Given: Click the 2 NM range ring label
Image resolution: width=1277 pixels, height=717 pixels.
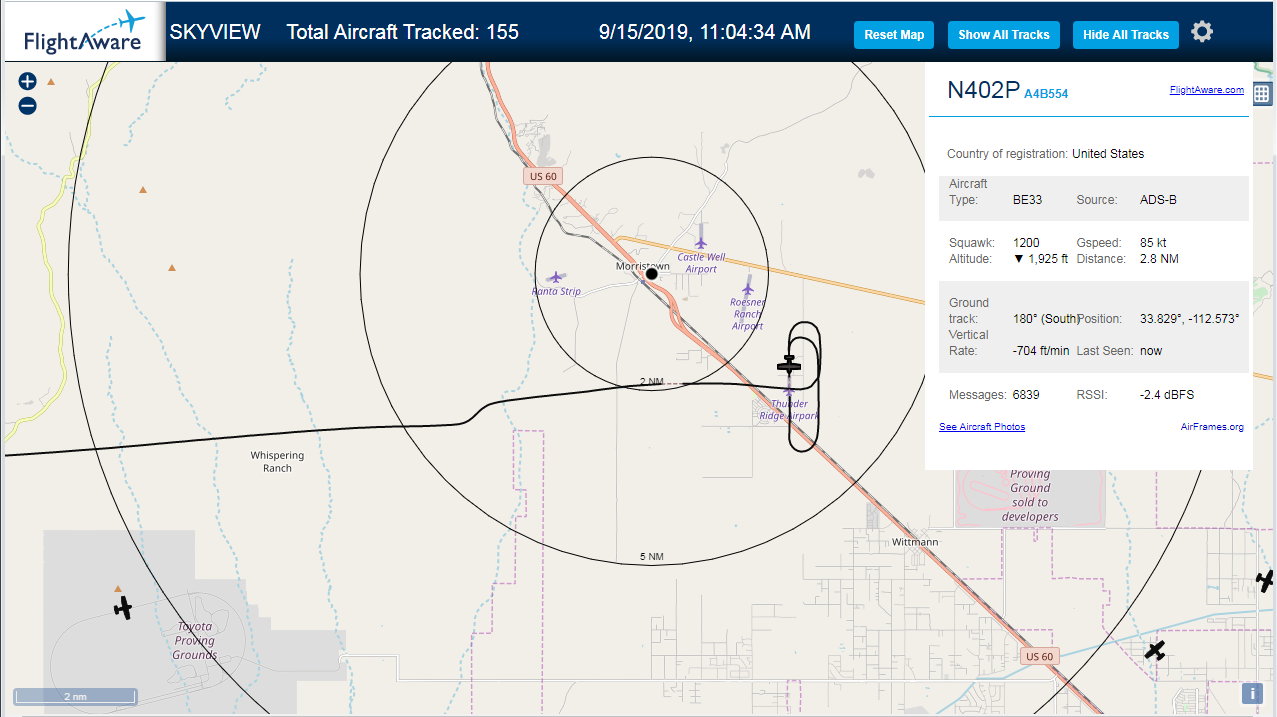Looking at the screenshot, I should click(x=651, y=382).
